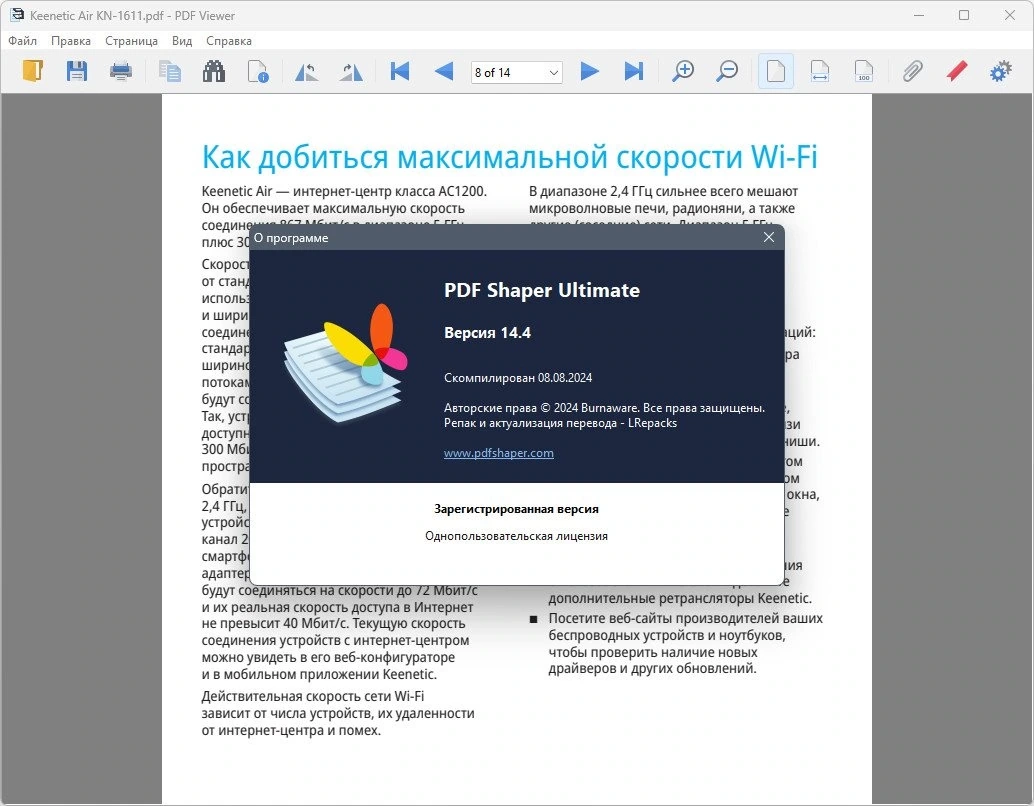Minimize the PDF Viewer window
Image resolution: width=1034 pixels, height=806 pixels.
[919, 15]
